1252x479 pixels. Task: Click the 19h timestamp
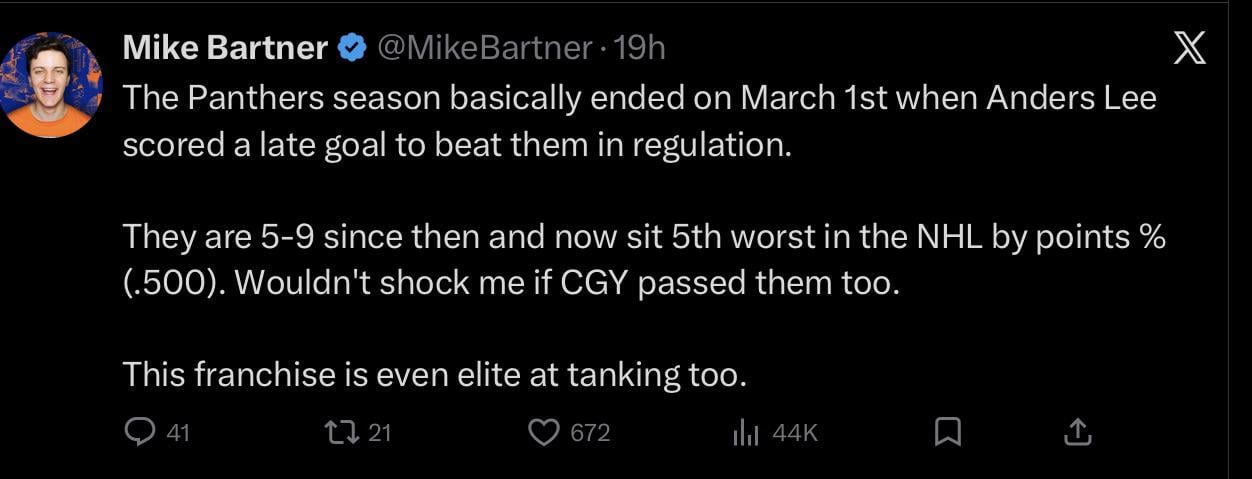click(640, 48)
